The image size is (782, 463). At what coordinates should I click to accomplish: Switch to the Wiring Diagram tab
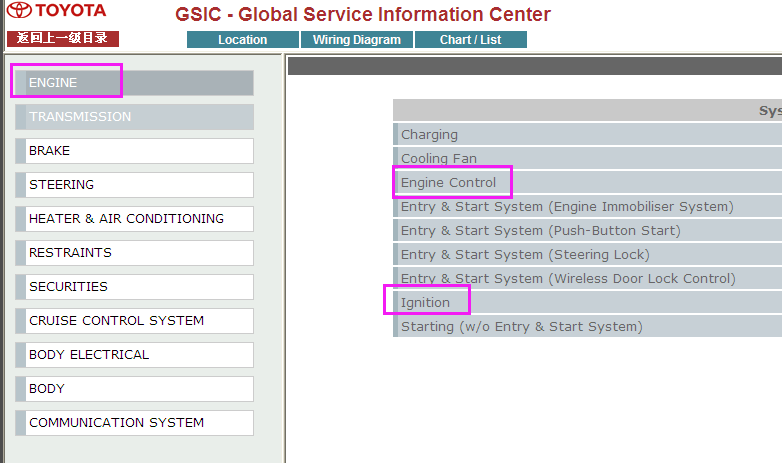click(x=356, y=40)
